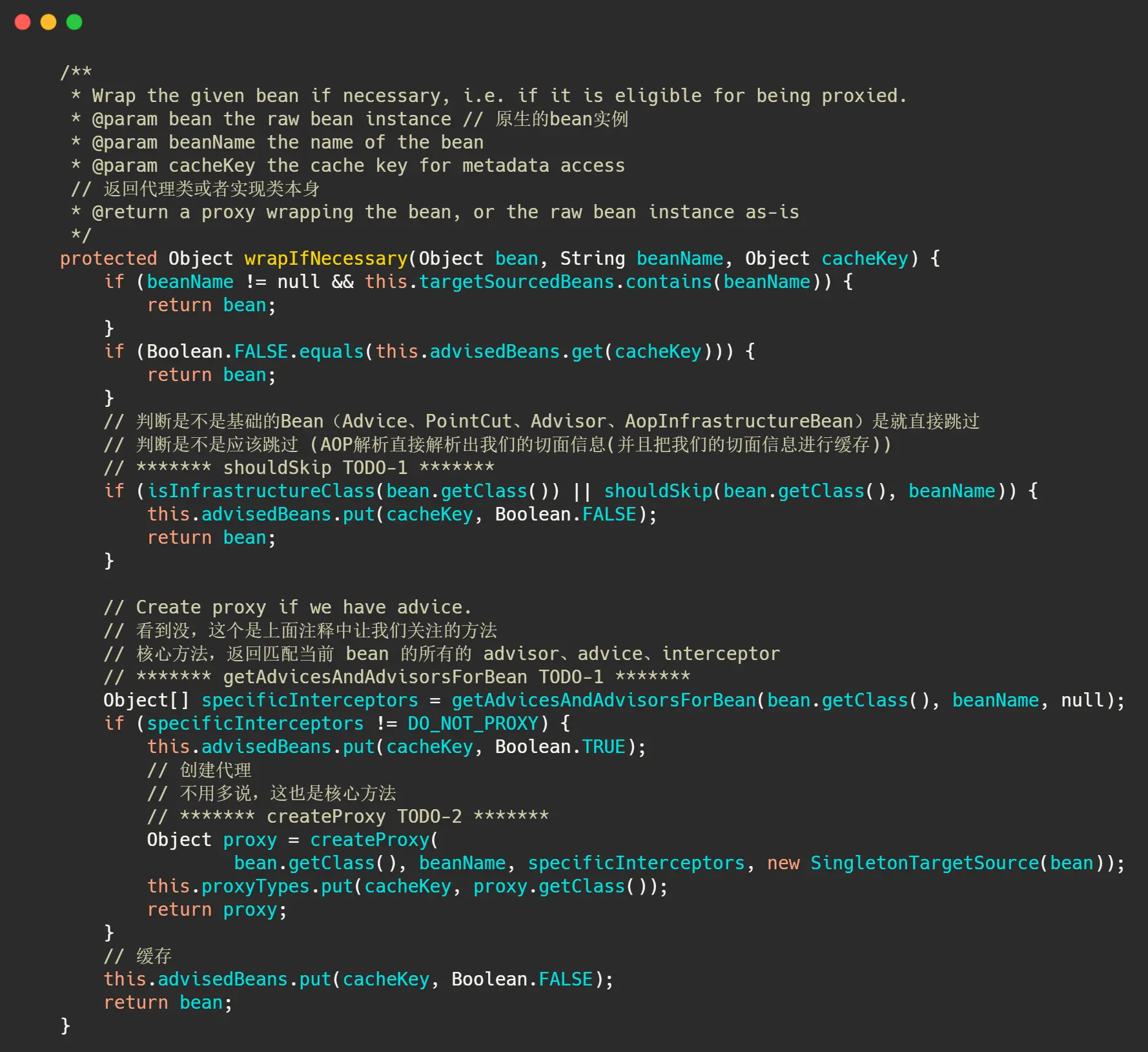Screen dimensions: 1148x1052
Task: Click the 'Object cacheKey' parameter in signature
Action: click(826, 258)
